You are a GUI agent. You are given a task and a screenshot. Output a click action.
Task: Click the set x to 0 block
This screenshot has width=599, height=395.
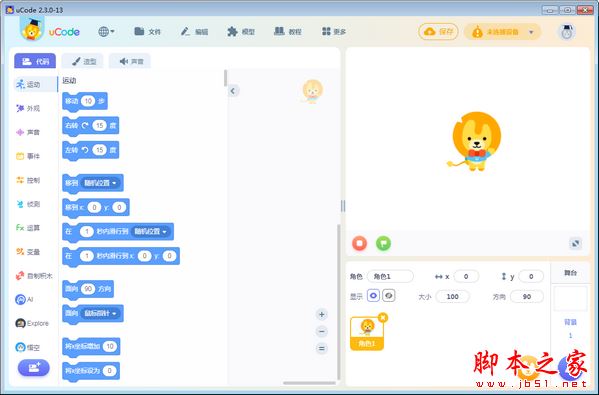tap(91, 371)
